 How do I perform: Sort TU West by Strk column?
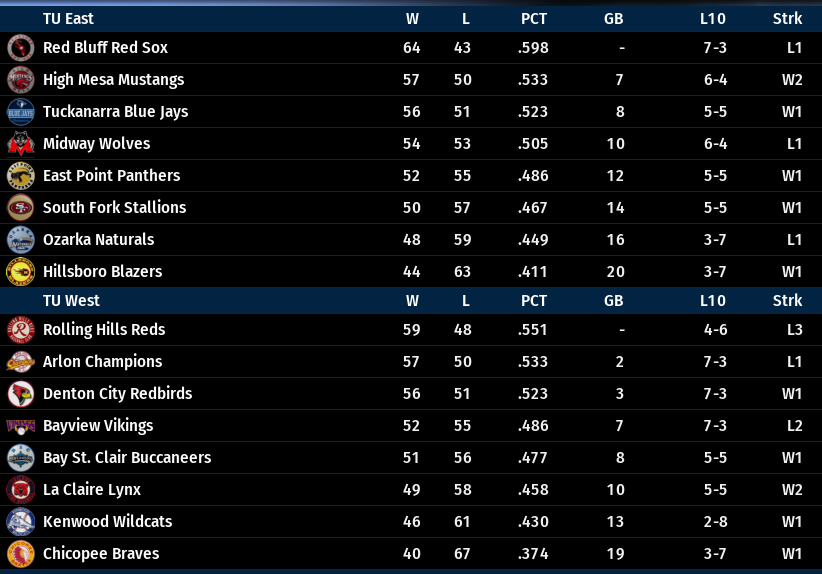[x=787, y=300]
